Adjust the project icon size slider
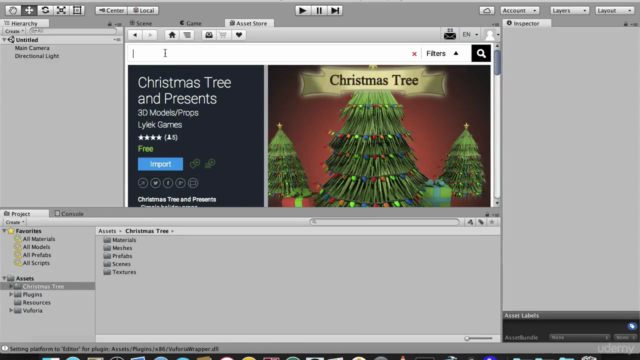 point(478,338)
